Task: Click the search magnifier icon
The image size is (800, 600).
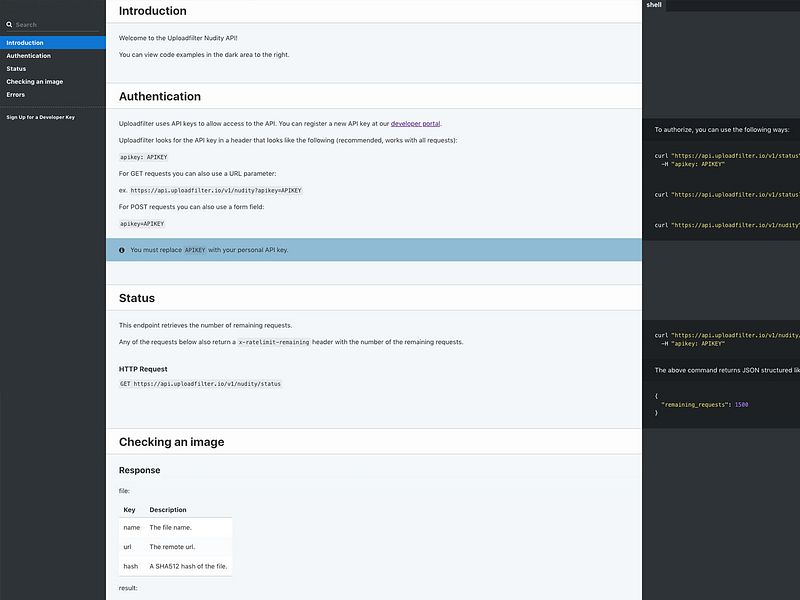Action: (9, 24)
